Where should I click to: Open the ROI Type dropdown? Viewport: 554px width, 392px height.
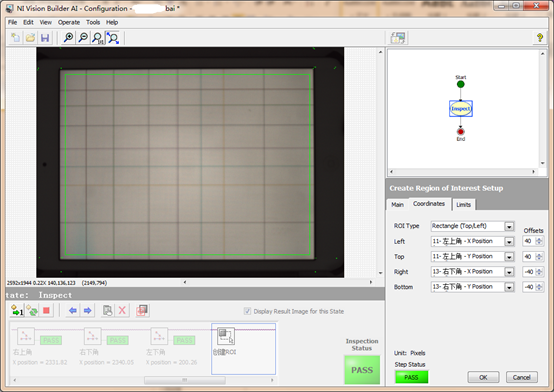tap(509, 226)
